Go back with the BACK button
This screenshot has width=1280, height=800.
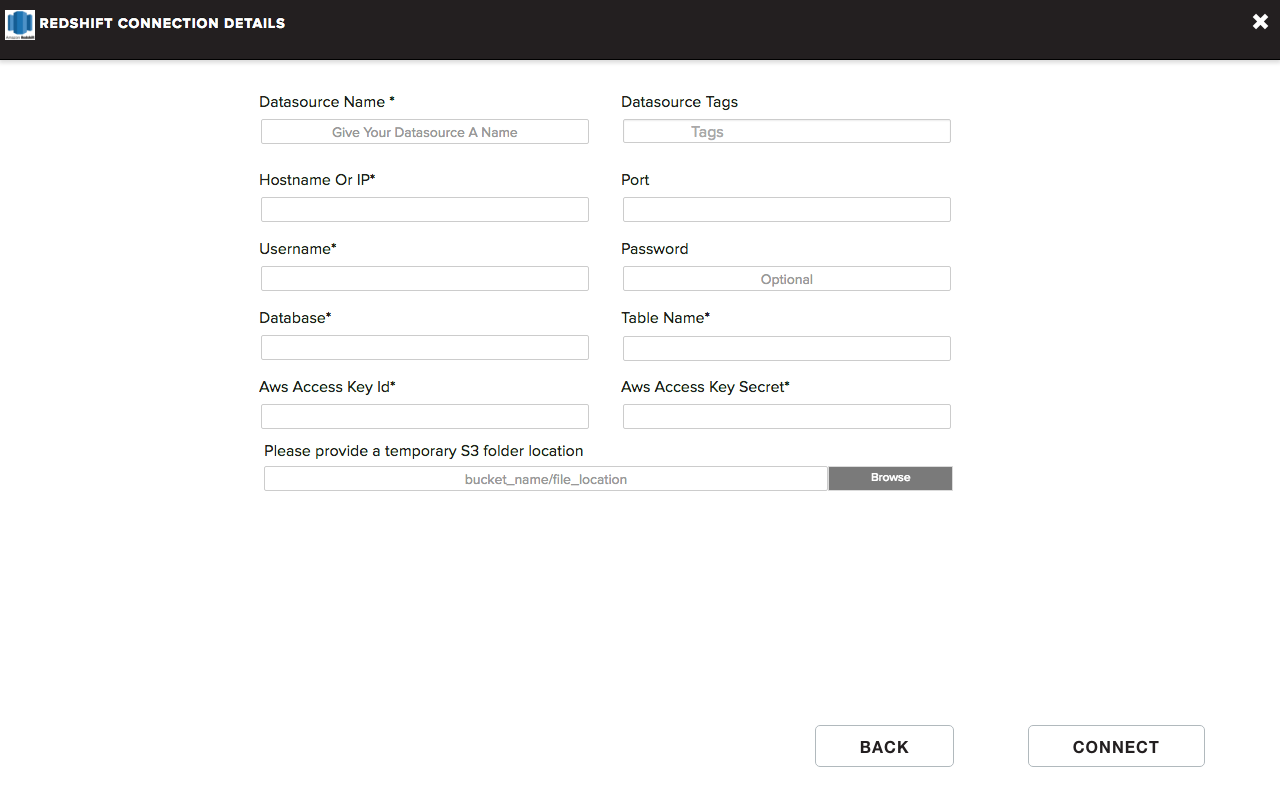click(884, 746)
